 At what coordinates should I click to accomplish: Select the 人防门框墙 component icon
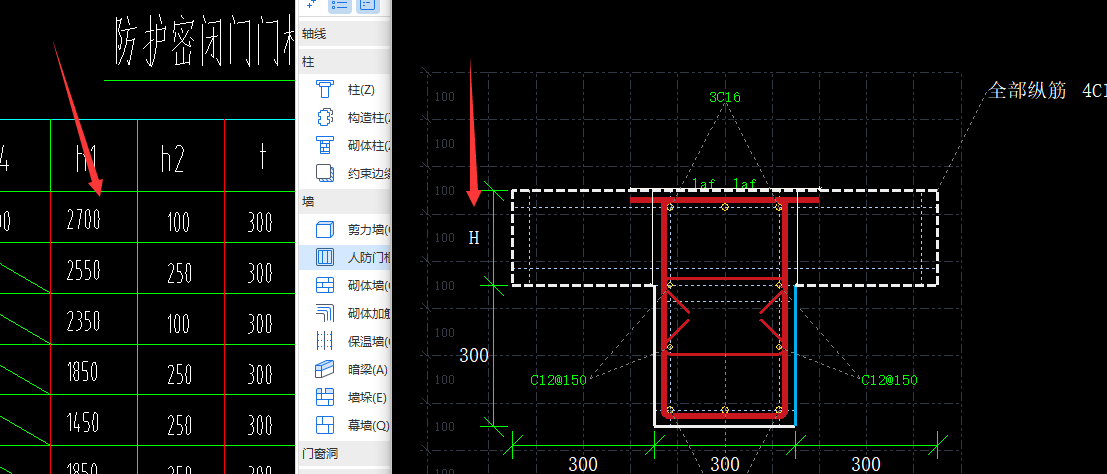325,257
